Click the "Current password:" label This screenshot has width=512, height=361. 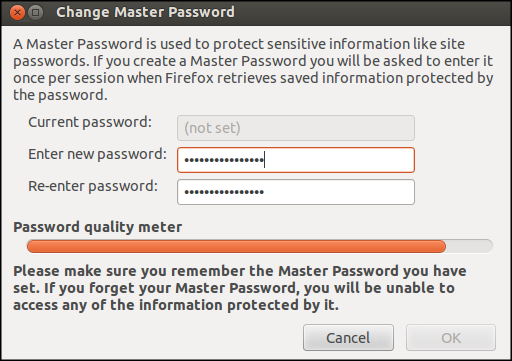[x=90, y=122]
